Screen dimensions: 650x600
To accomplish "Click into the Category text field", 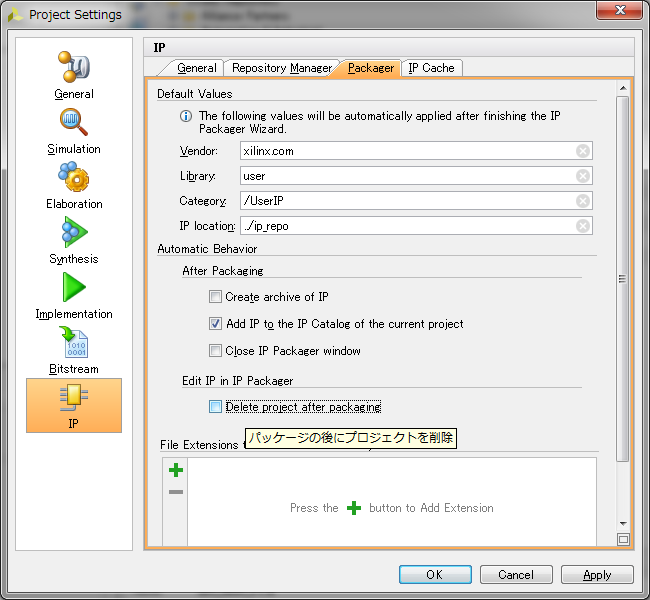I will click(405, 201).
